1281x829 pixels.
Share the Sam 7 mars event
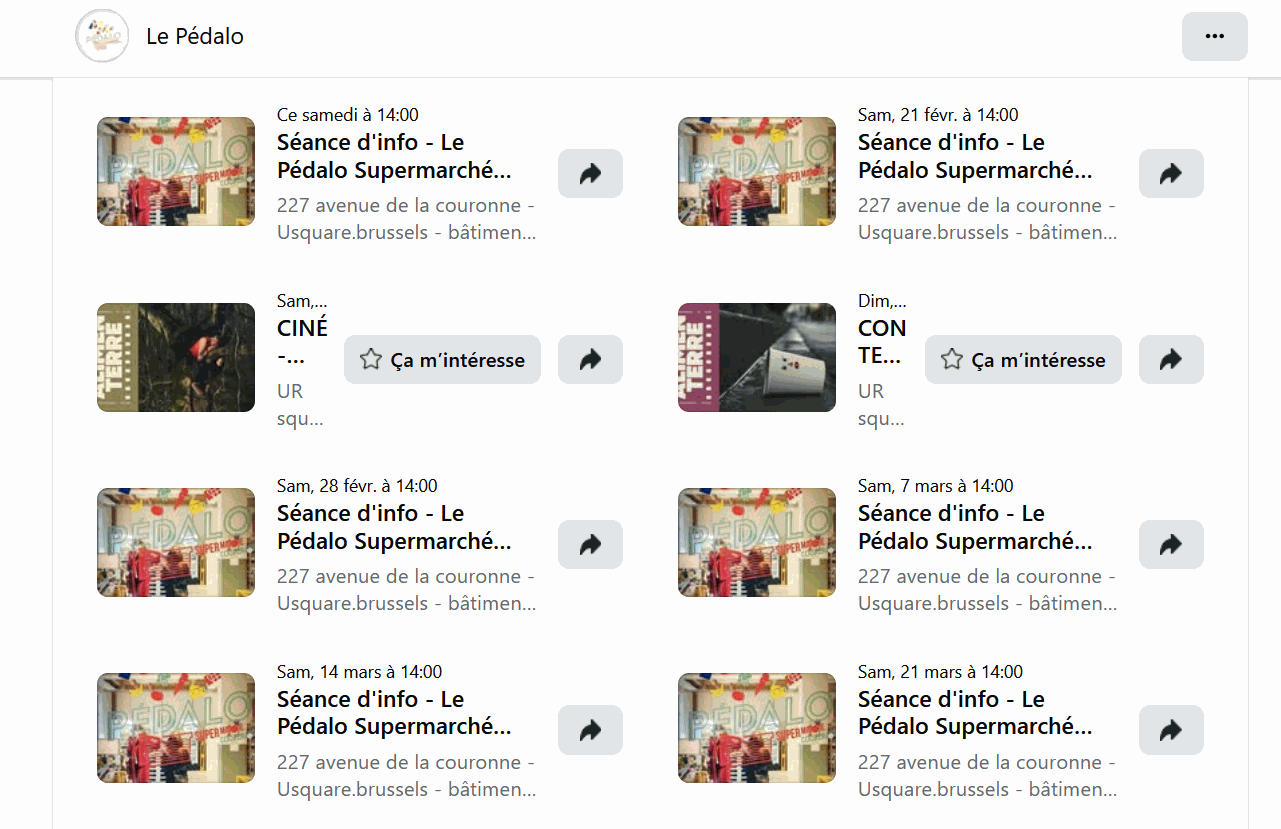[1171, 545]
